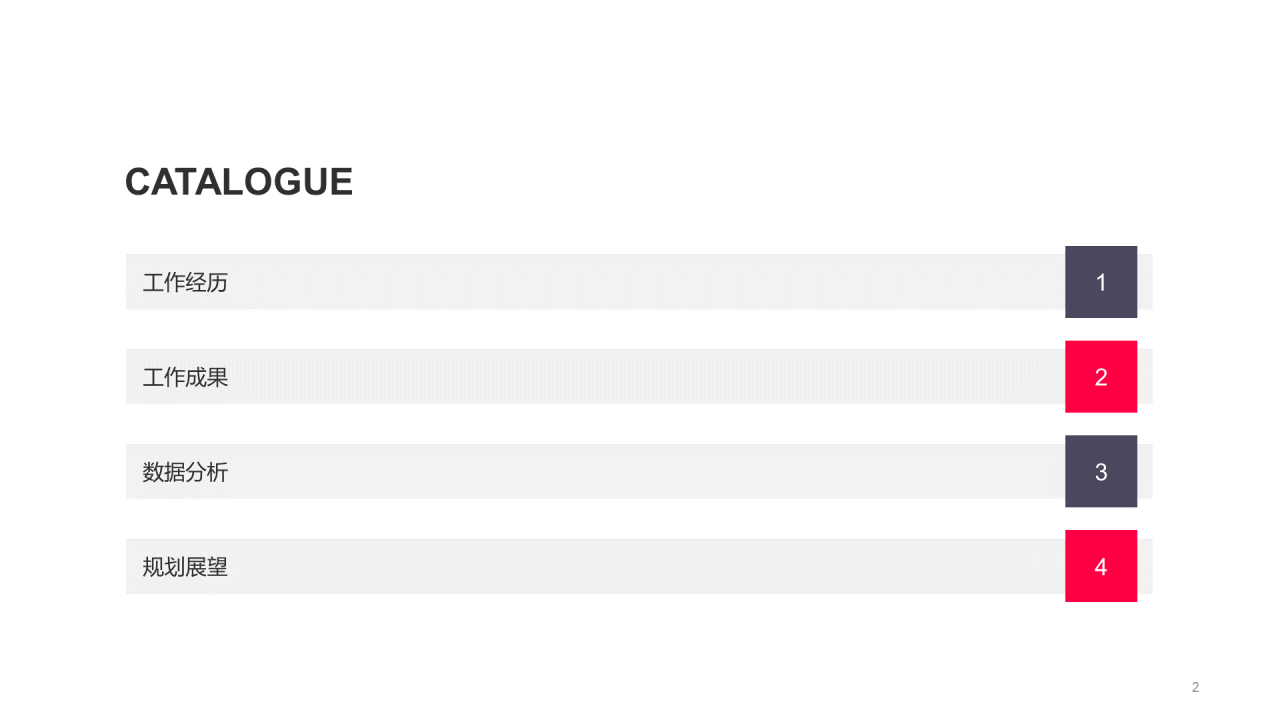Click the gray bar end right of square 1
Viewport: 1280px width, 720px height.
point(1145,282)
